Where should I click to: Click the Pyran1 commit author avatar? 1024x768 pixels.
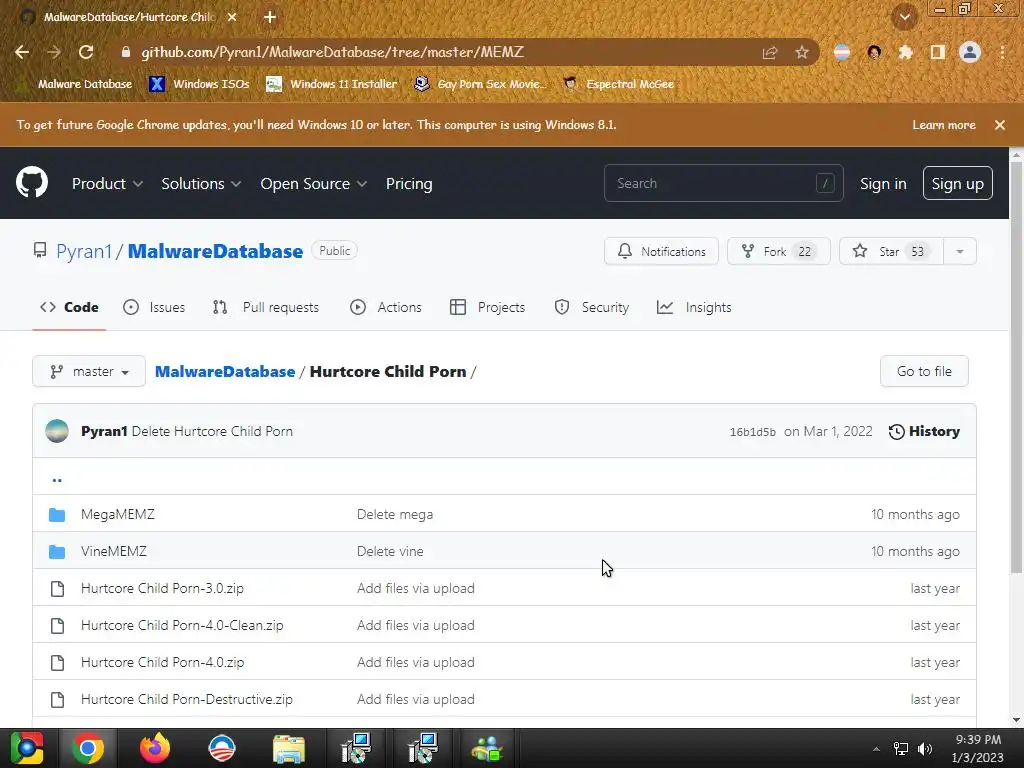57,431
